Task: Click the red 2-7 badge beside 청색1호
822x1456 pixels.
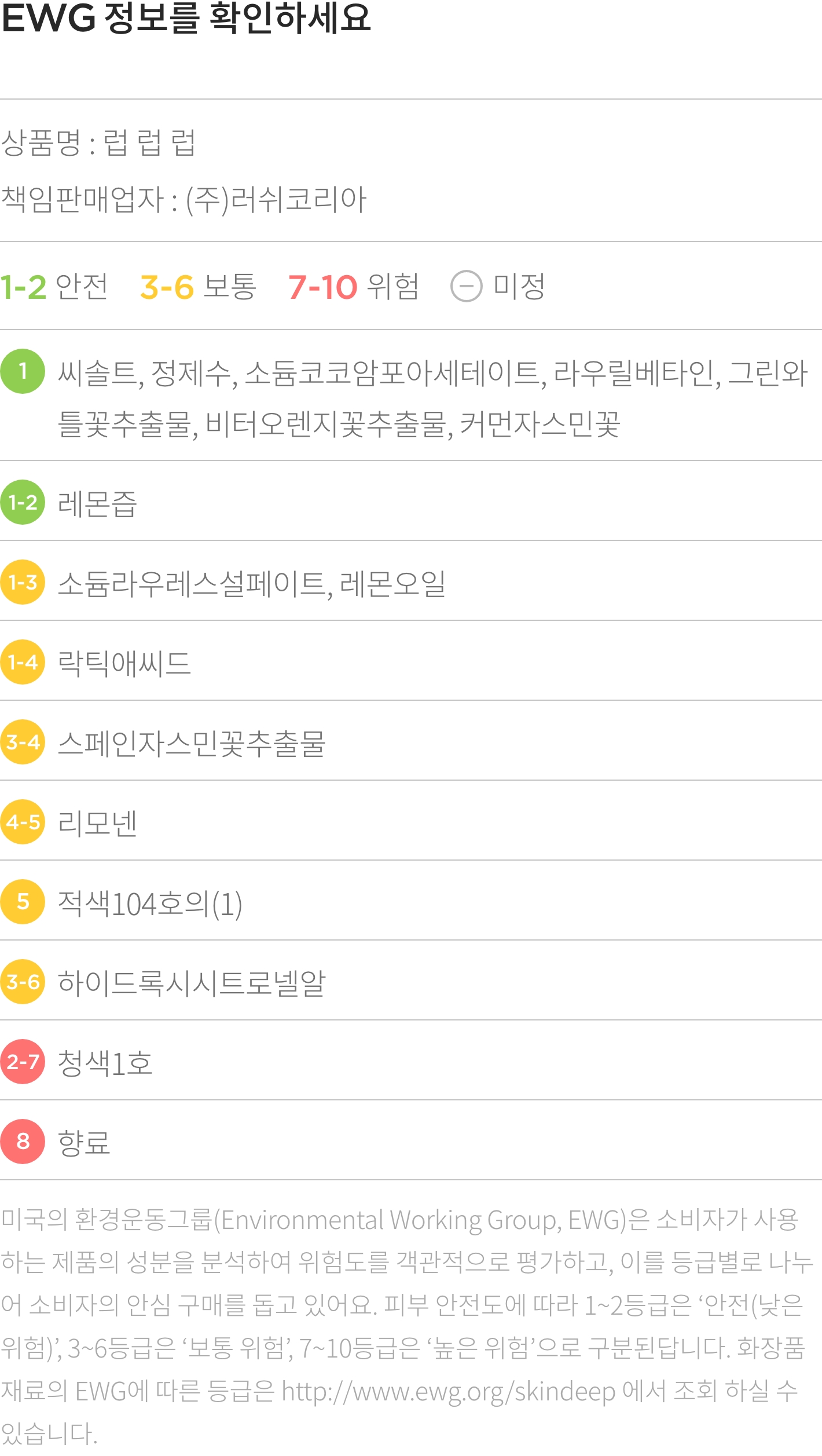Action: tap(23, 1062)
